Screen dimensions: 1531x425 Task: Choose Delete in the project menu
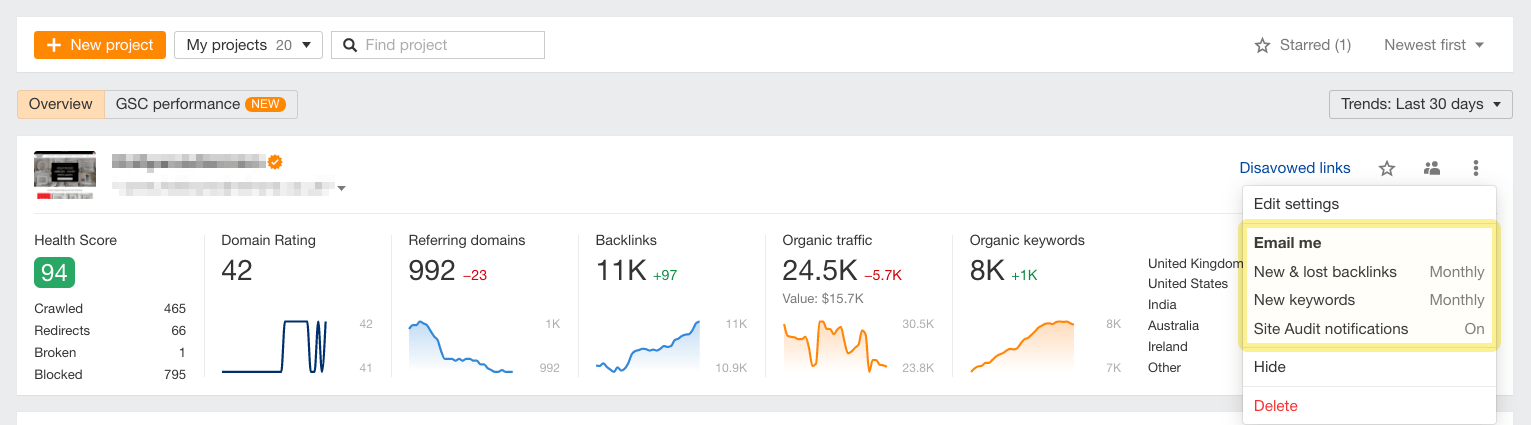[1275, 406]
